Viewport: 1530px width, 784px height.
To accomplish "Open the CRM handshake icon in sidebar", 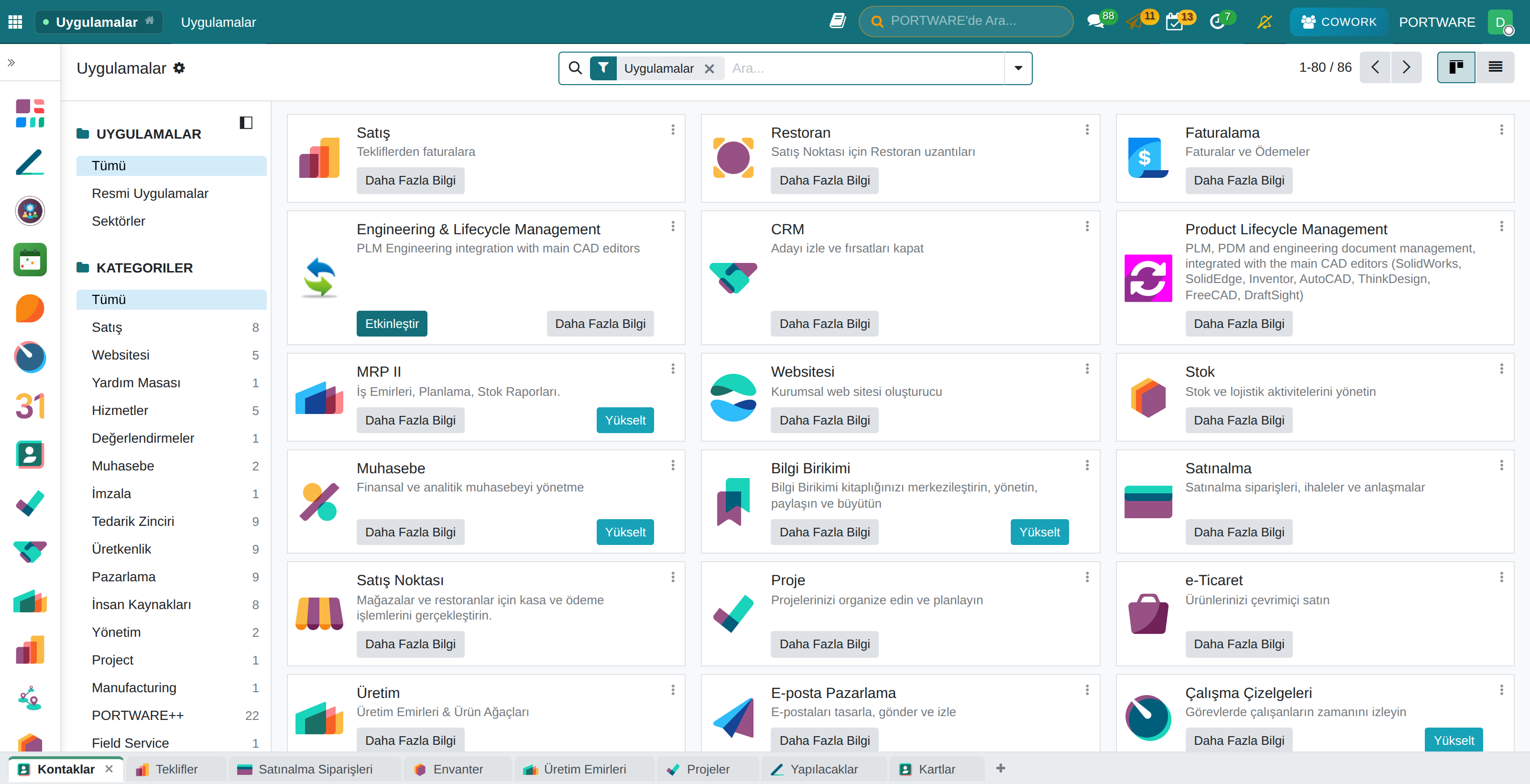I will coord(30,552).
